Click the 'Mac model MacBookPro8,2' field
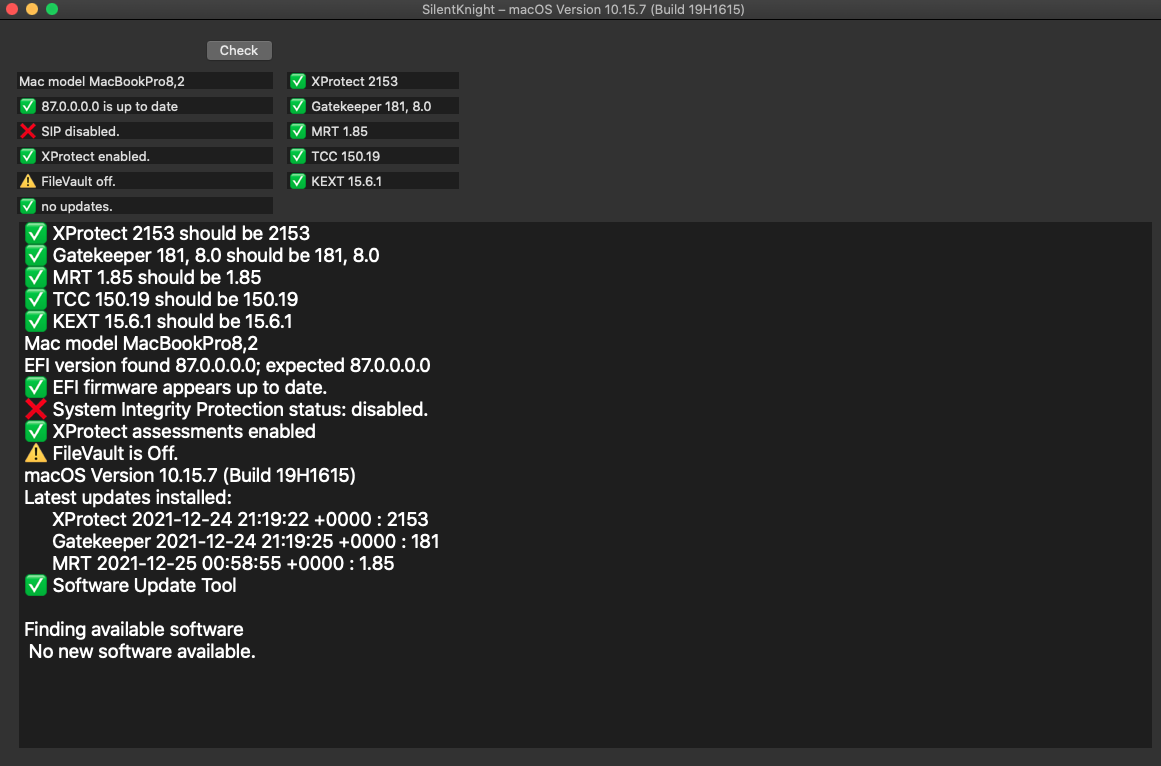1161x766 pixels. pyautogui.click(x=145, y=81)
